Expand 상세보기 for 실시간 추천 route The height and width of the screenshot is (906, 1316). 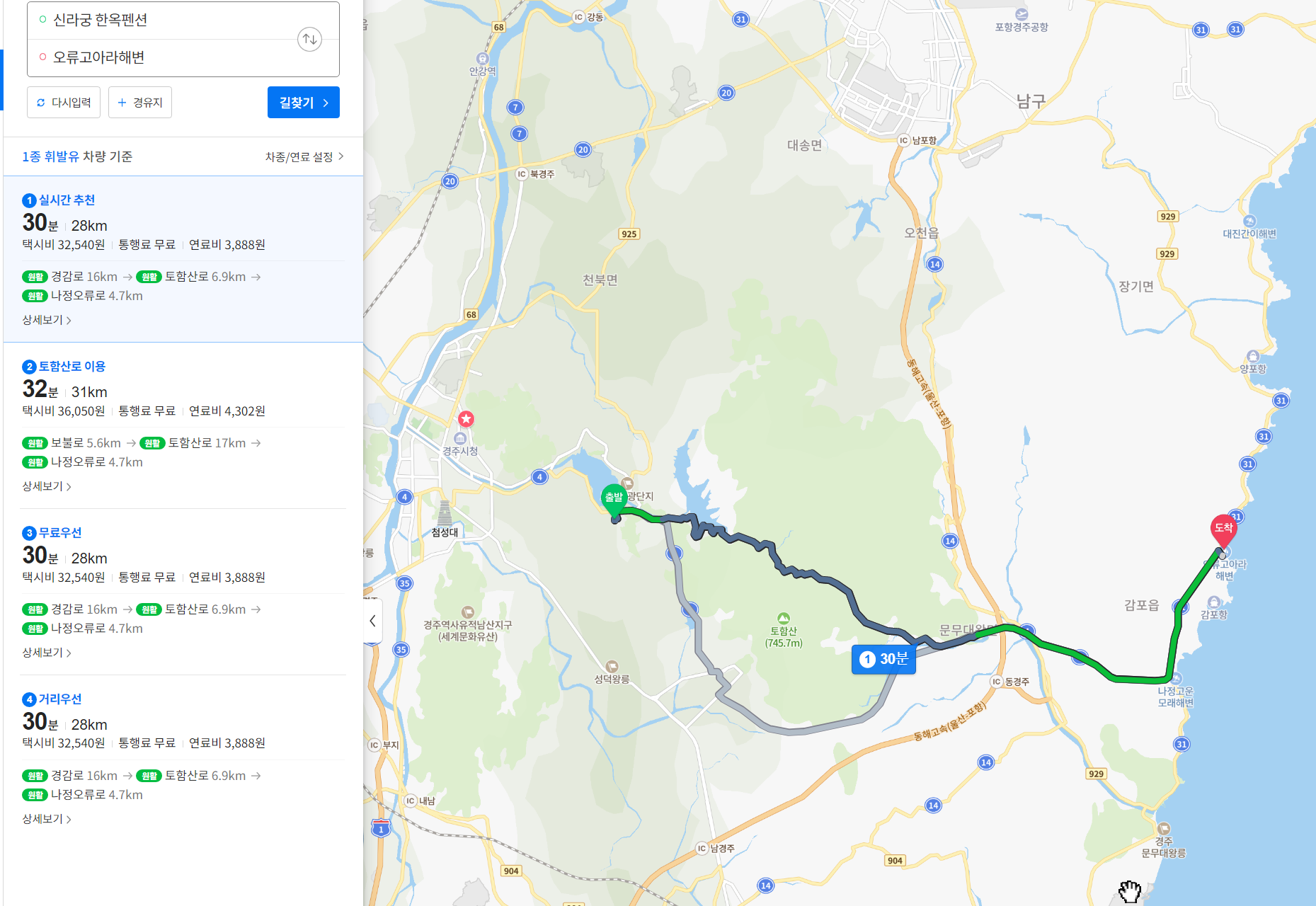point(47,320)
